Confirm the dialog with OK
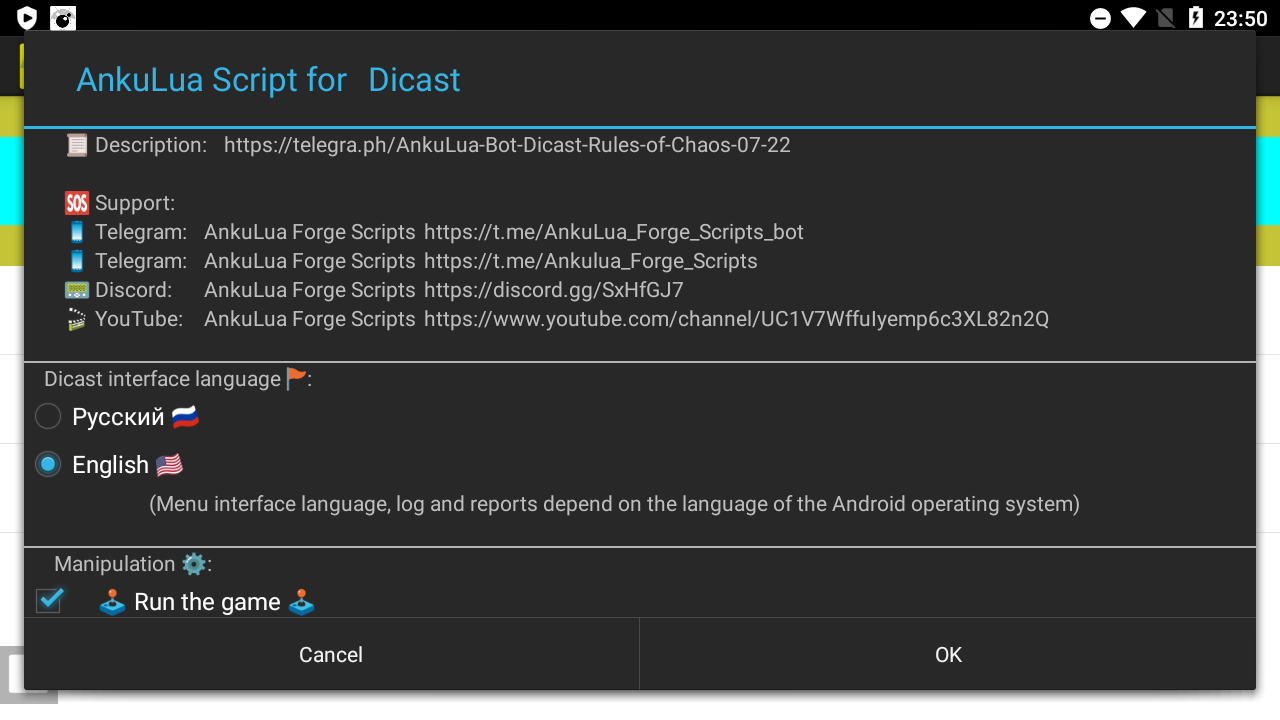 pyautogui.click(x=947, y=654)
